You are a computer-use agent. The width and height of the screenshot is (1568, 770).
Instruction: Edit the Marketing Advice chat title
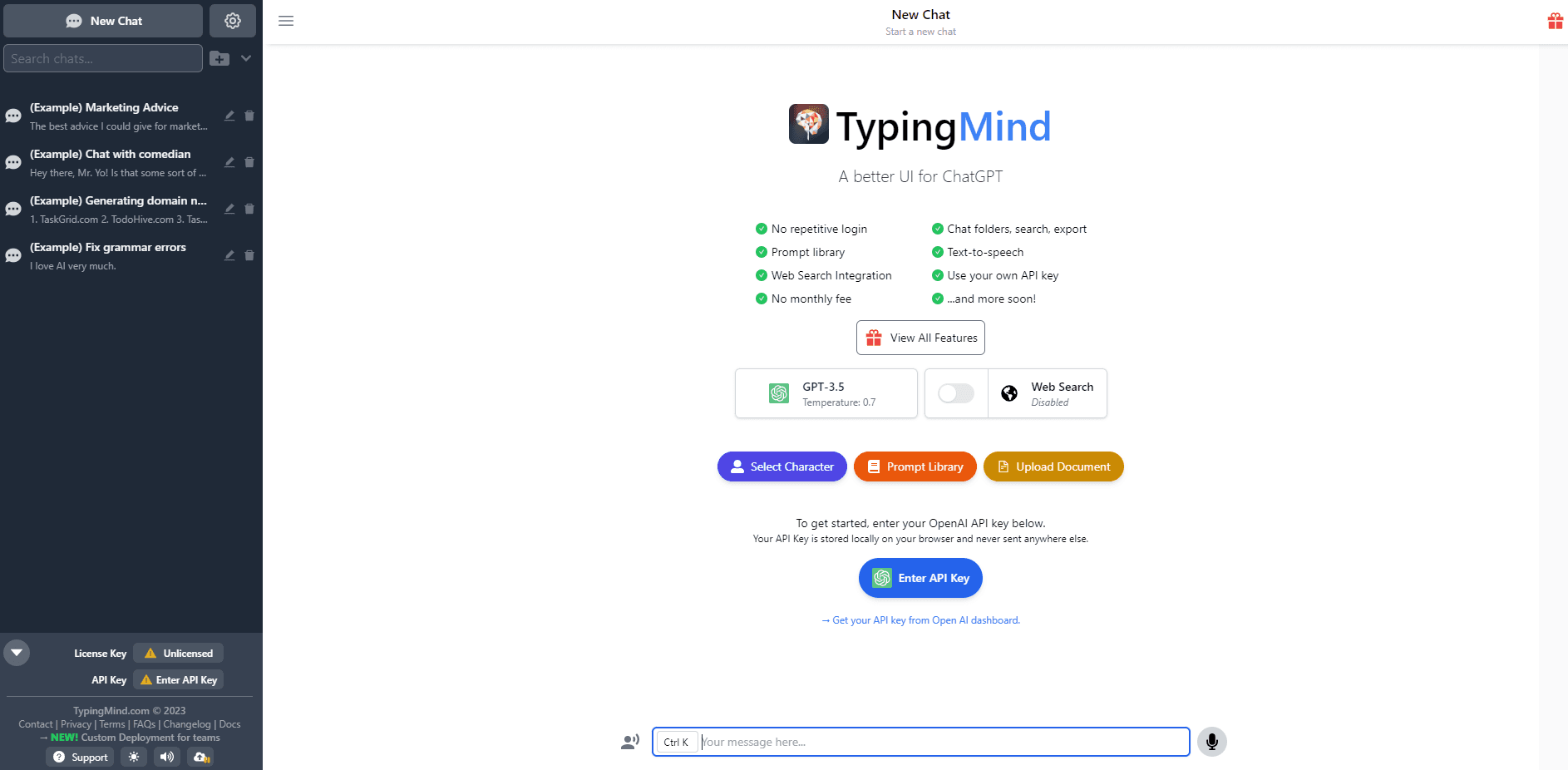(x=229, y=116)
